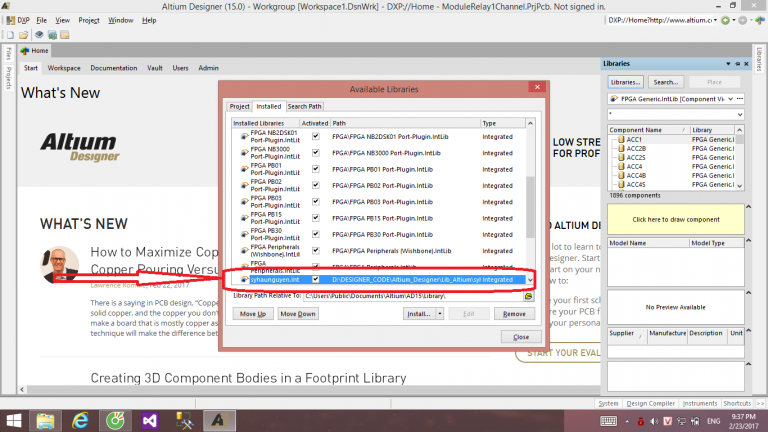Open the Window menu
The width and height of the screenshot is (768, 432).
coord(120,21)
